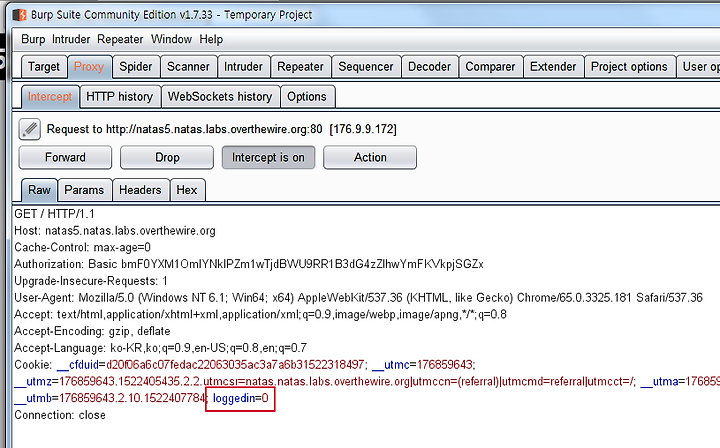Switch to the Target tab
Viewport: 720px width, 448px height.
(x=44, y=67)
